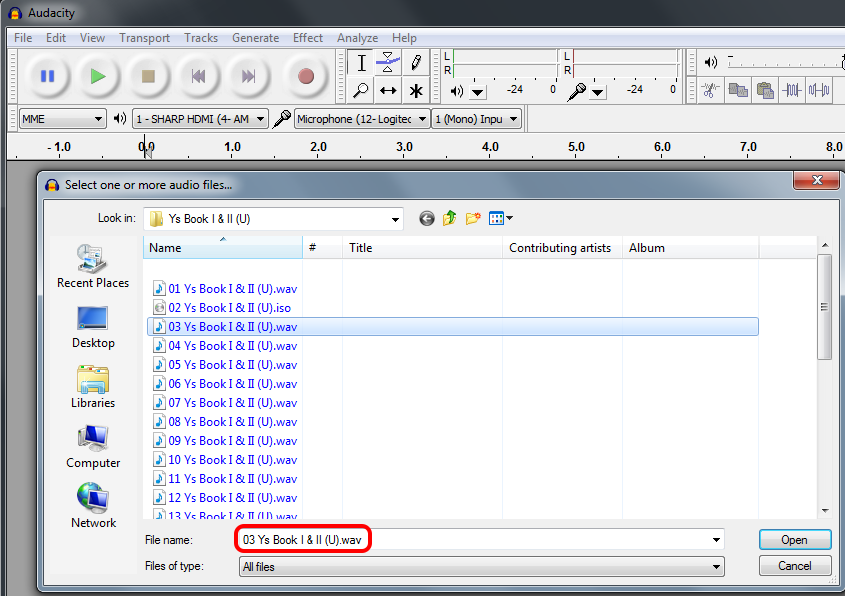Screen dimensions: 845x596
Task: Select the Envelope tool
Action: click(x=388, y=63)
